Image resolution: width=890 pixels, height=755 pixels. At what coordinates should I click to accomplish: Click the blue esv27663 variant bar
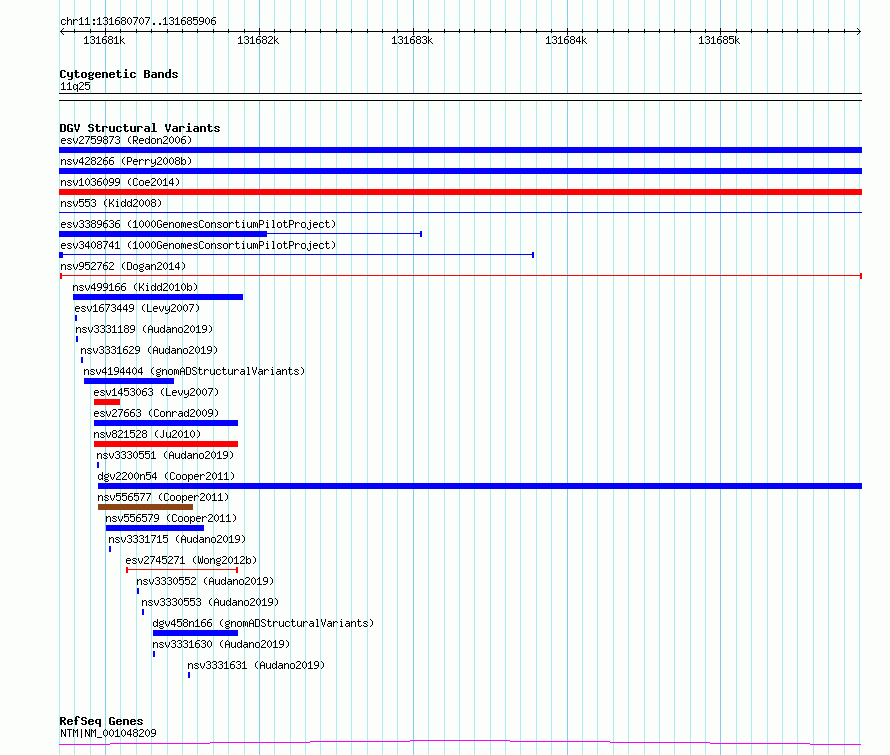tap(166, 423)
